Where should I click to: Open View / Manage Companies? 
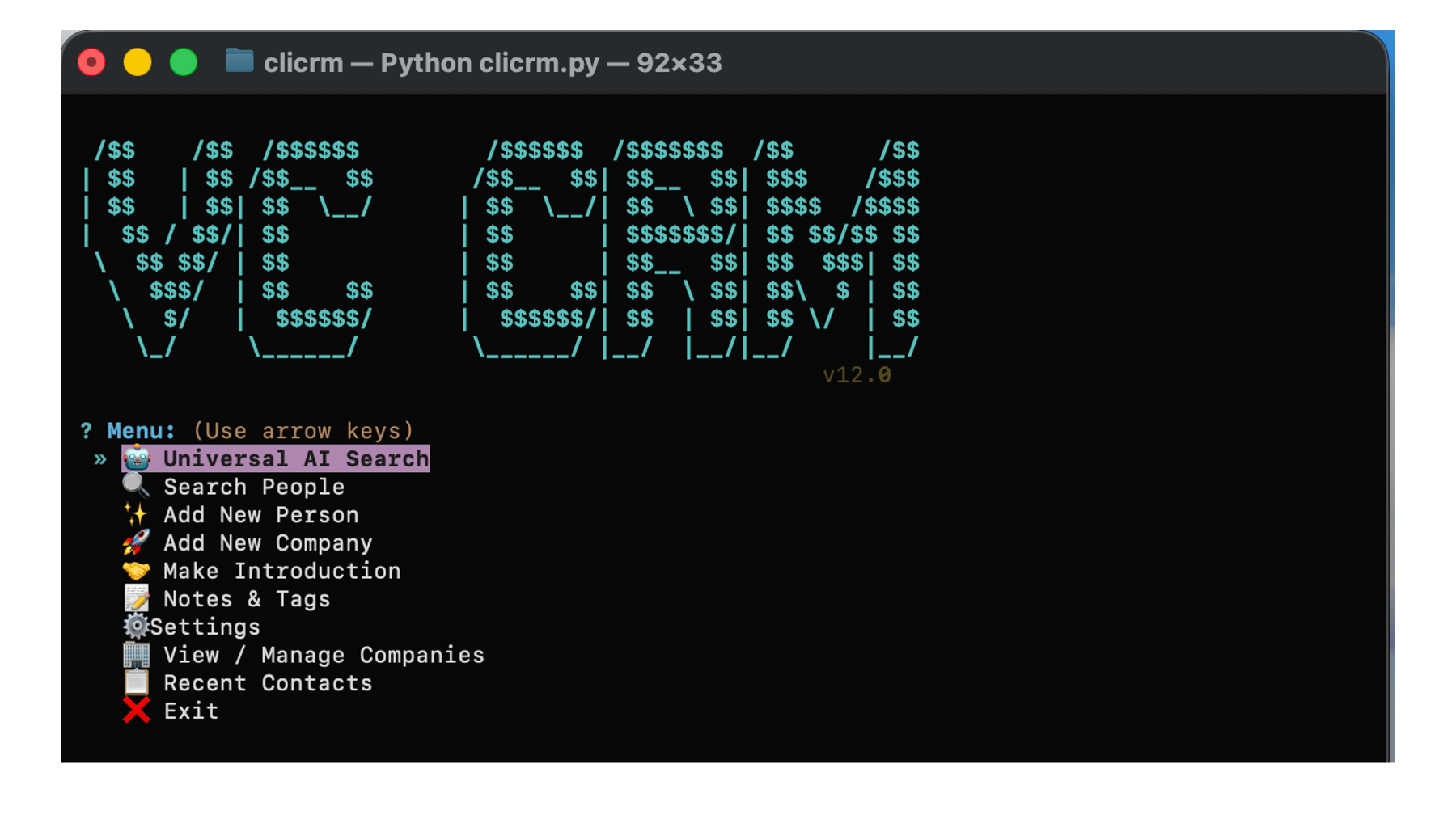[324, 655]
